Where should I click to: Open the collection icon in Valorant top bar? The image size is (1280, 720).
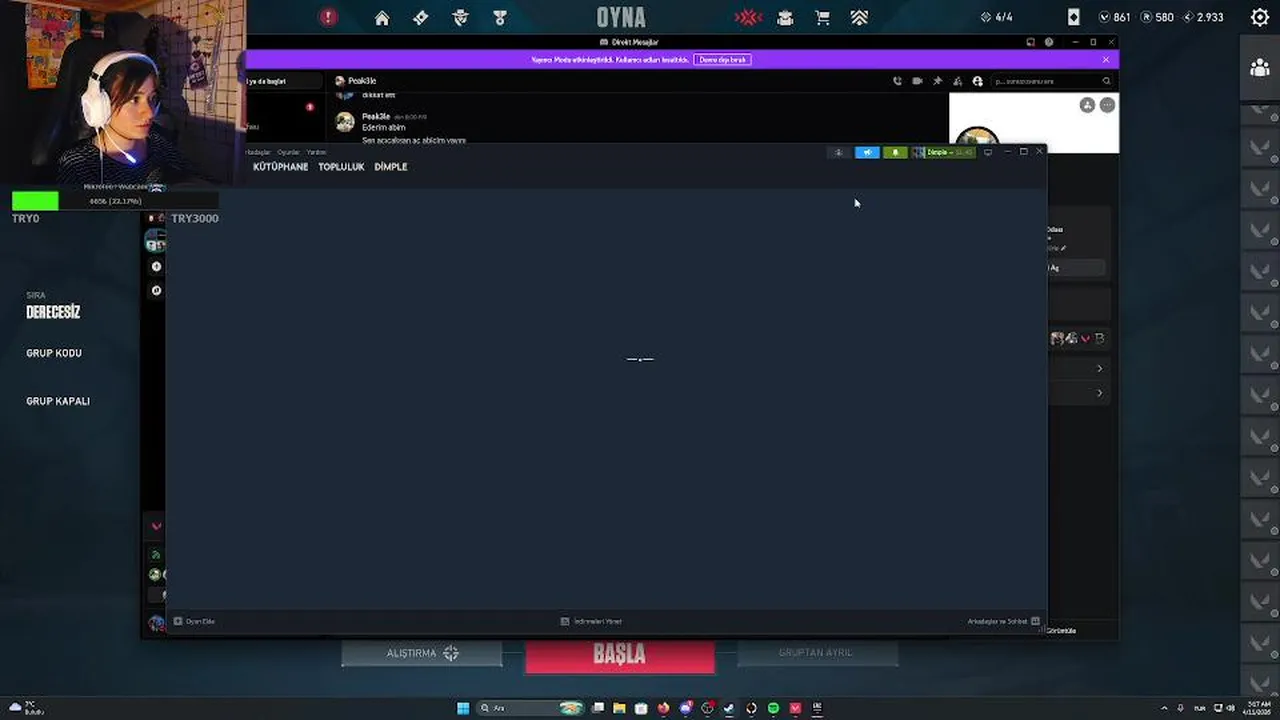pyautogui.click(x=785, y=17)
